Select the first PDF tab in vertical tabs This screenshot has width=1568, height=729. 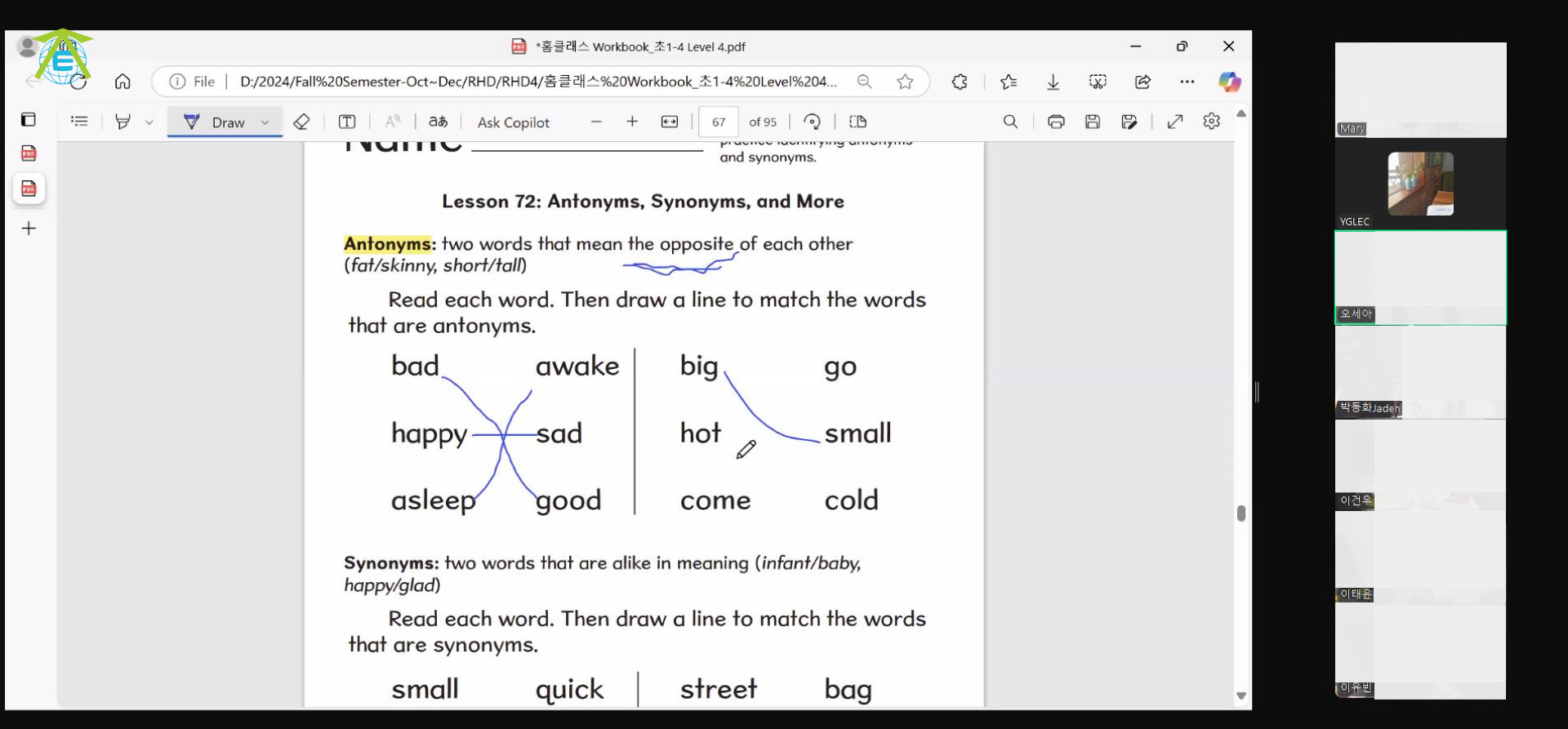click(29, 153)
